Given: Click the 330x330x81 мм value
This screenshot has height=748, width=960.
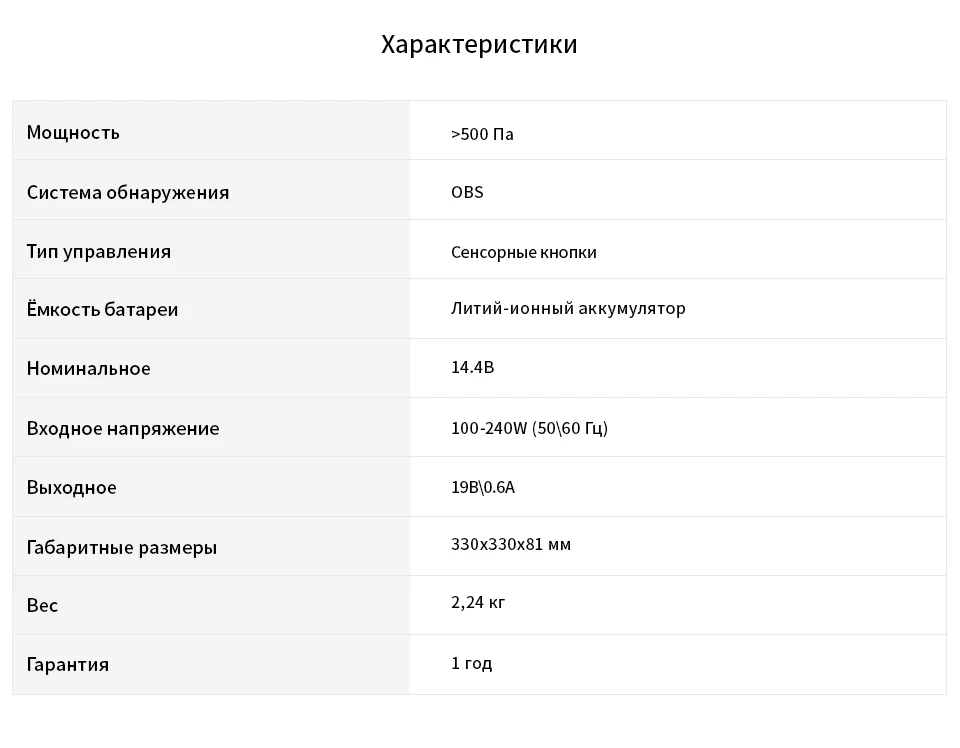Looking at the screenshot, I should click(x=511, y=544).
